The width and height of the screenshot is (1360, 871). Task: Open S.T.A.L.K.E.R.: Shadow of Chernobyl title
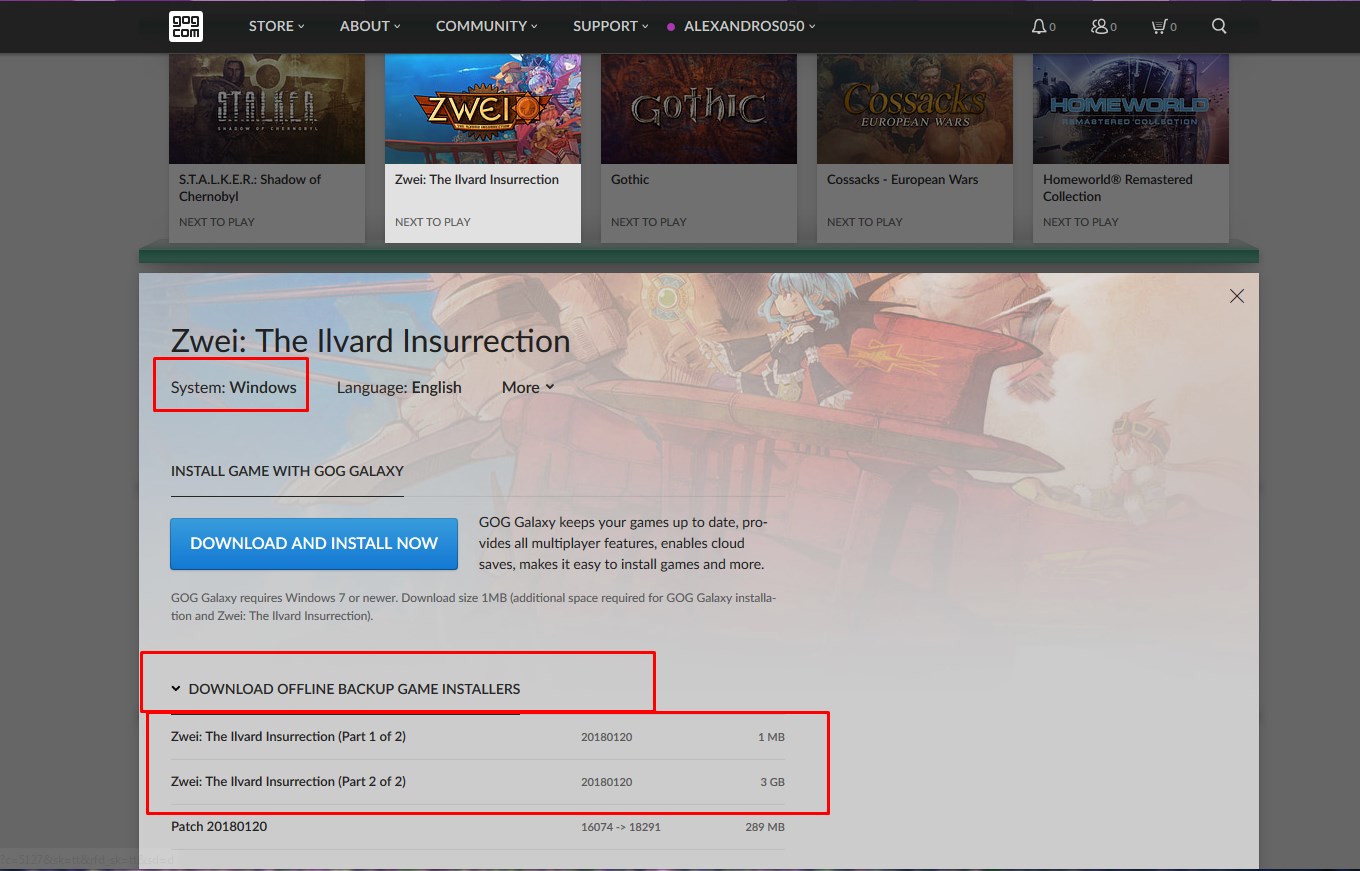point(250,188)
